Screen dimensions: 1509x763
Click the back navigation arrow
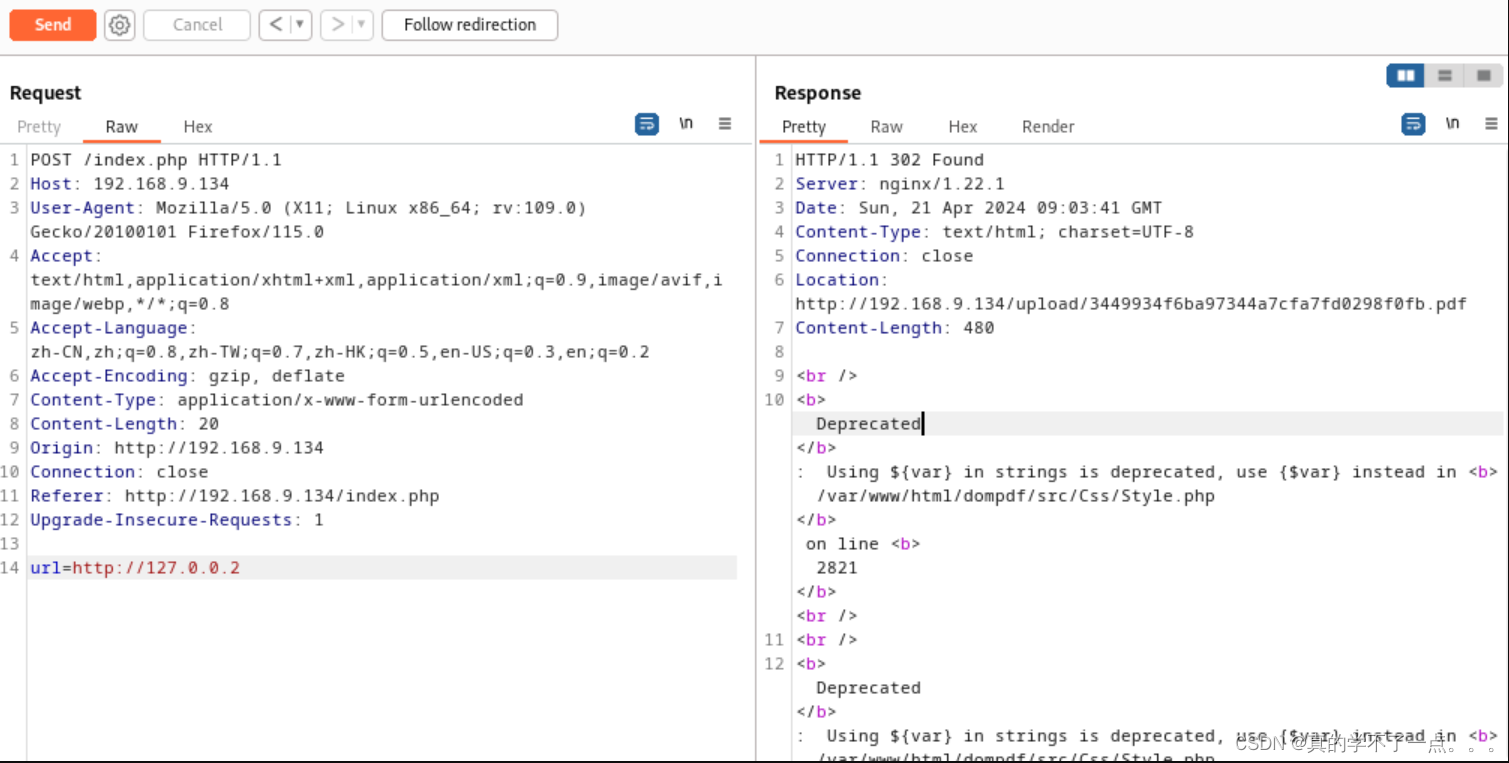pyautogui.click(x=277, y=25)
